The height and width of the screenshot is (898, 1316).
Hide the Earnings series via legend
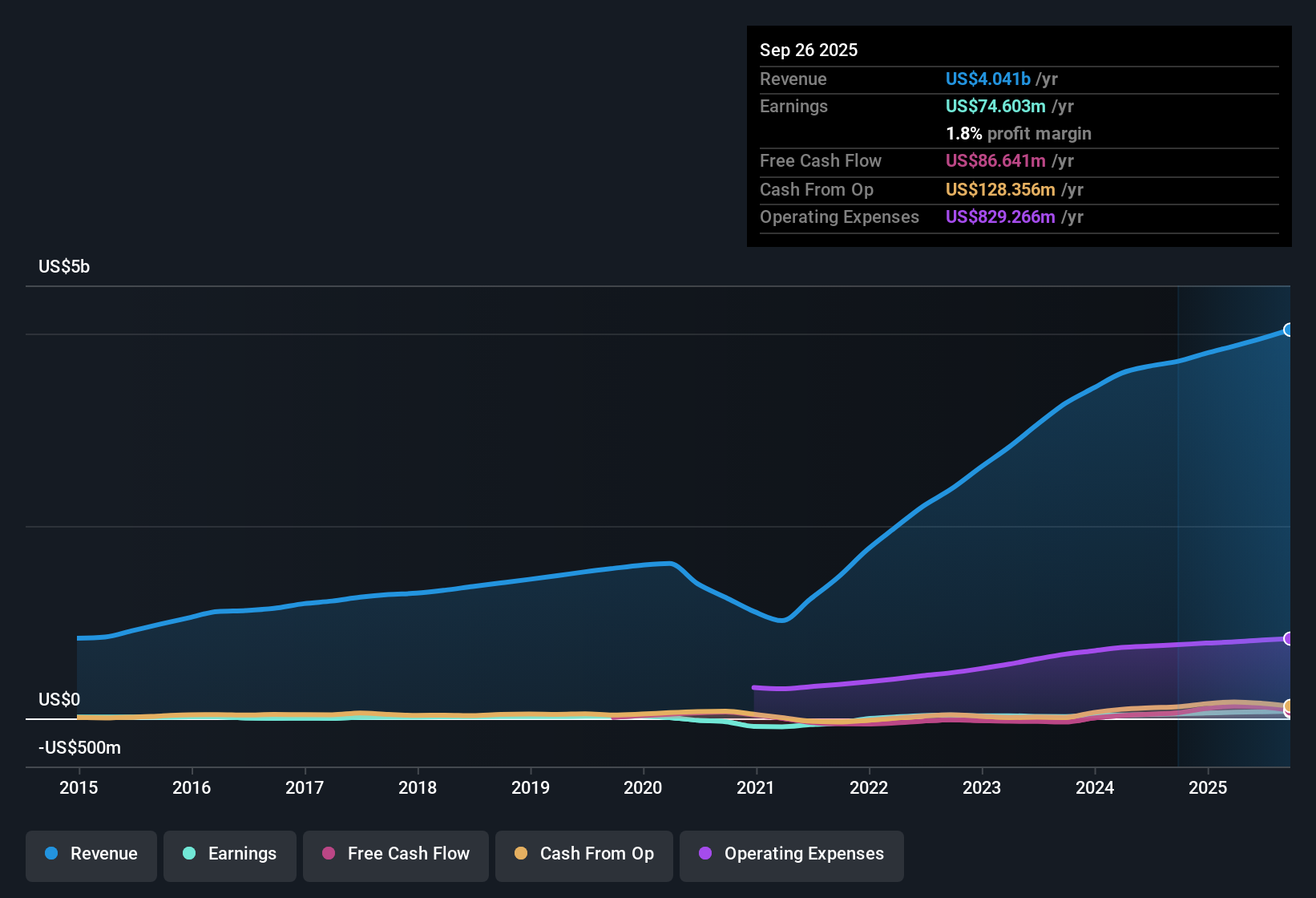coord(229,854)
